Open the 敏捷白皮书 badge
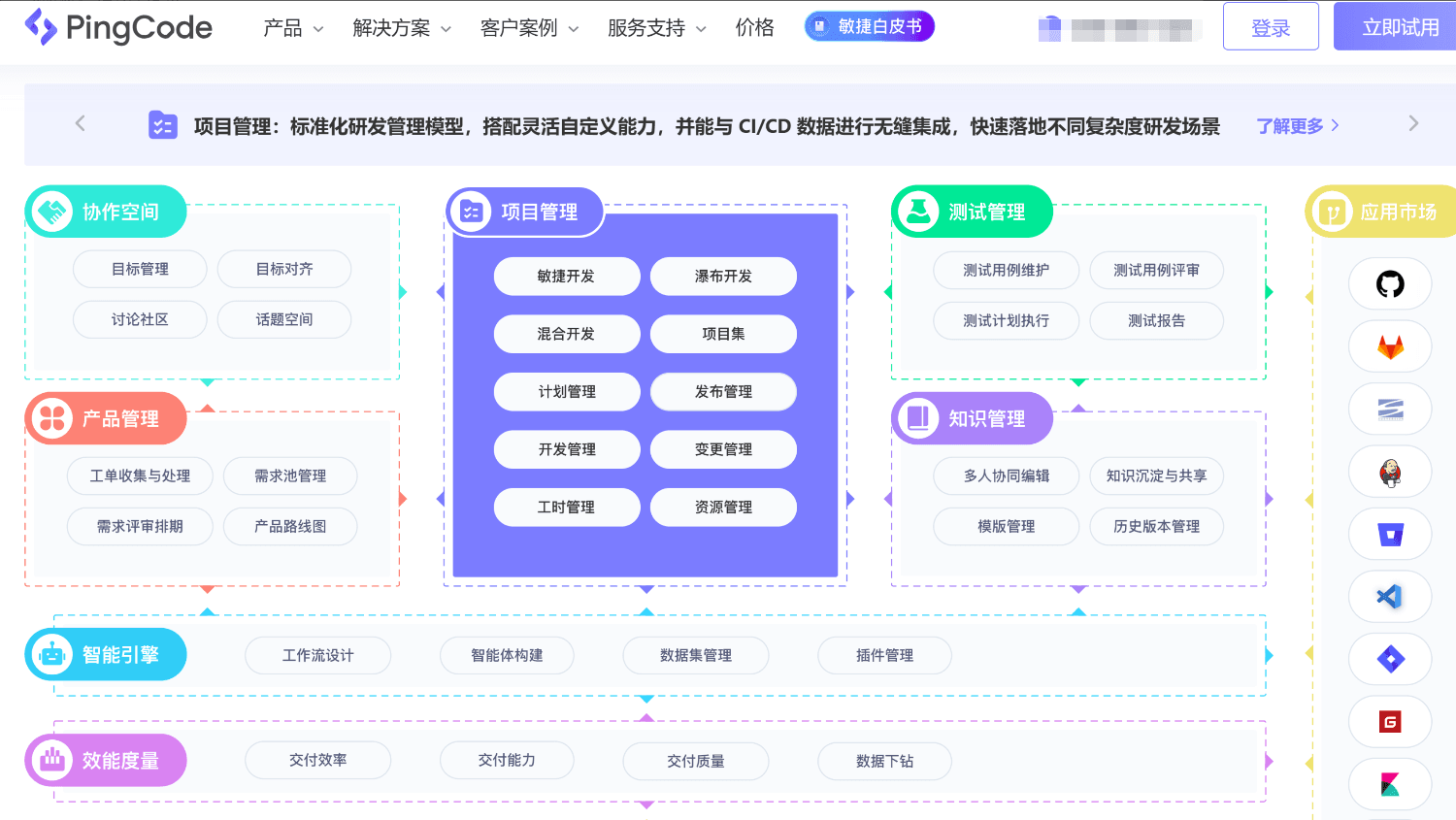 click(870, 26)
